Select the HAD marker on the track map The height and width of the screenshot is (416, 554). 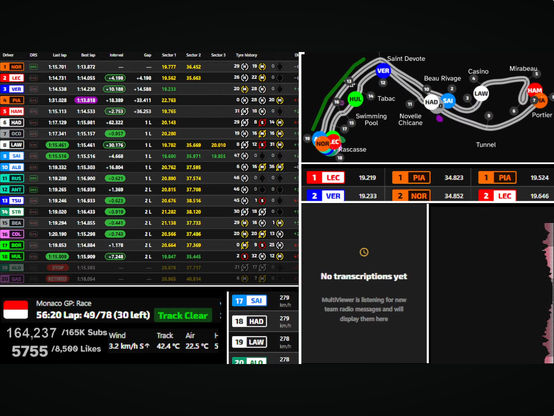click(431, 102)
